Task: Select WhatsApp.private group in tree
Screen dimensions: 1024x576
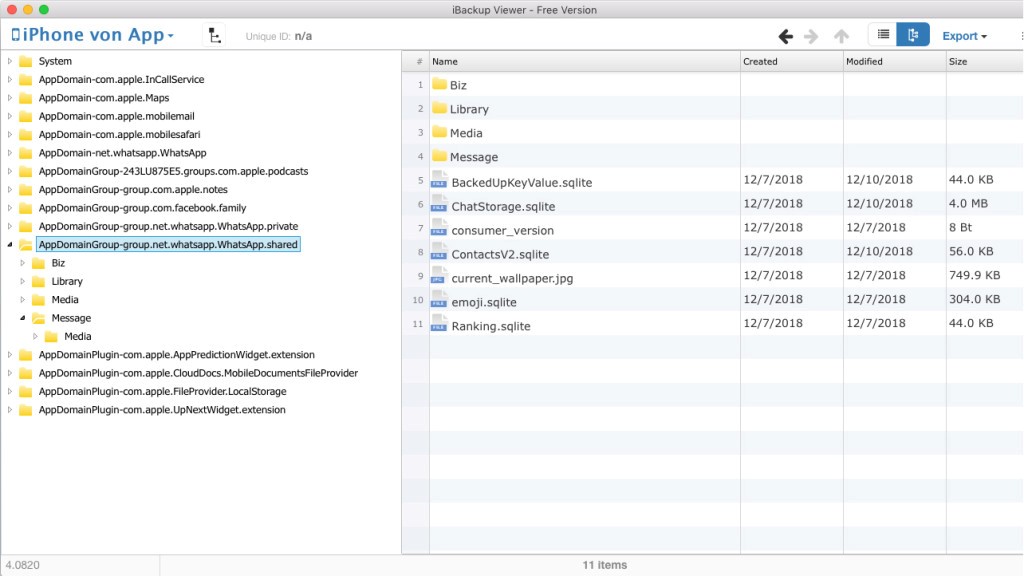Action: point(168,226)
